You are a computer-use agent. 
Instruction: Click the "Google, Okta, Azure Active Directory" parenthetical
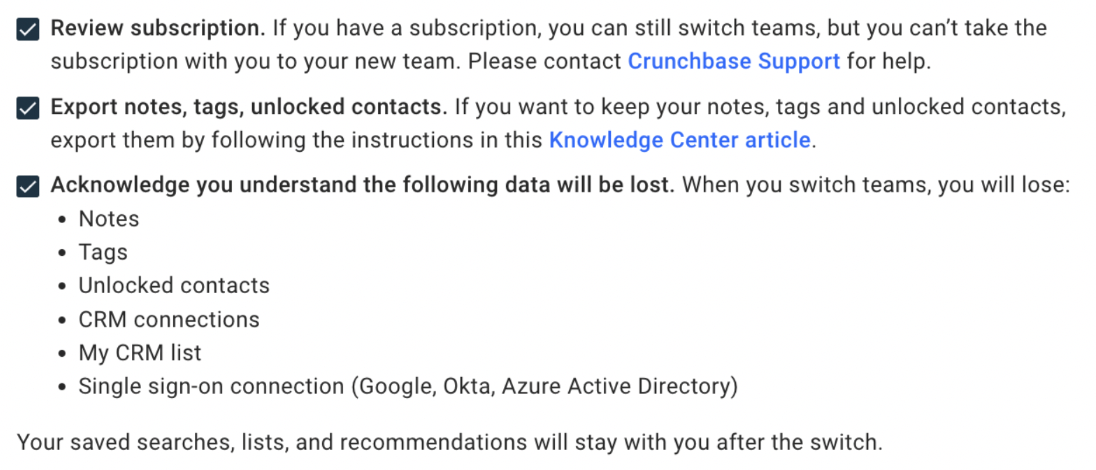544,385
